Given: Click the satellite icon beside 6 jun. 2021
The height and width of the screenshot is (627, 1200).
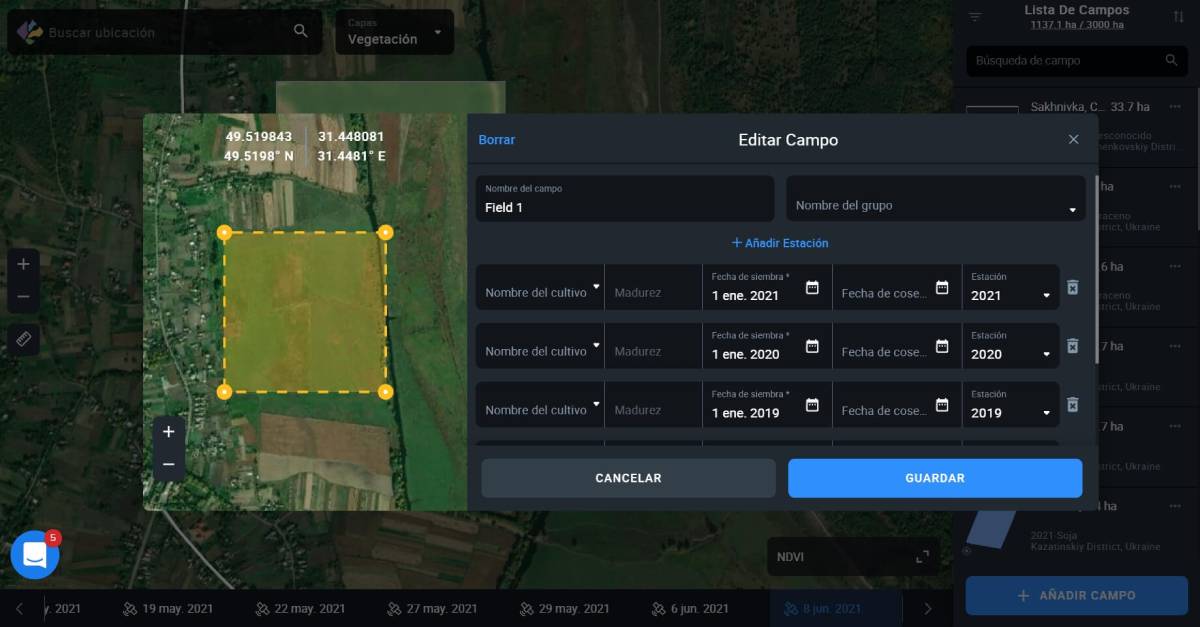Looking at the screenshot, I should (x=658, y=607).
